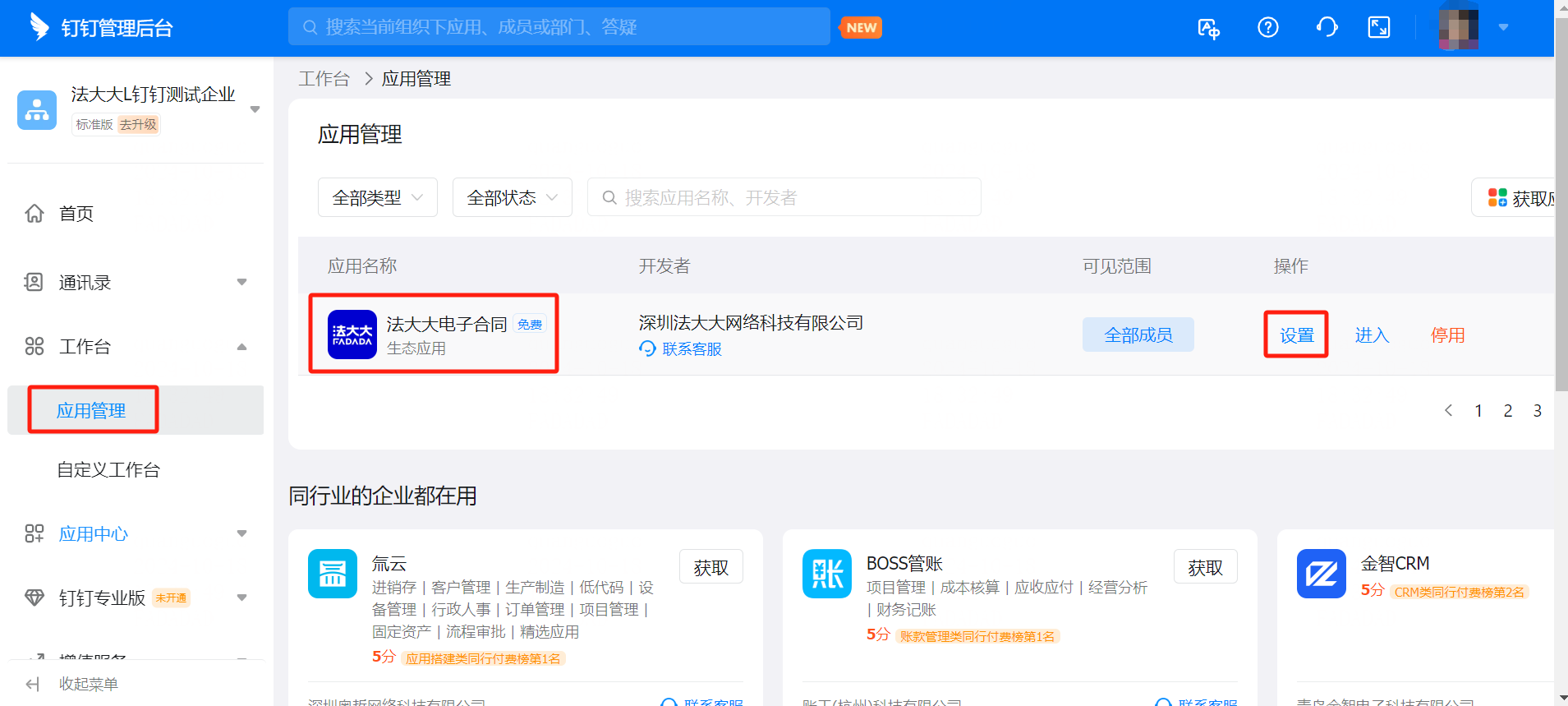This screenshot has height=706, width=1568.
Task: Click the 获取应用 button
Action: [1512, 197]
